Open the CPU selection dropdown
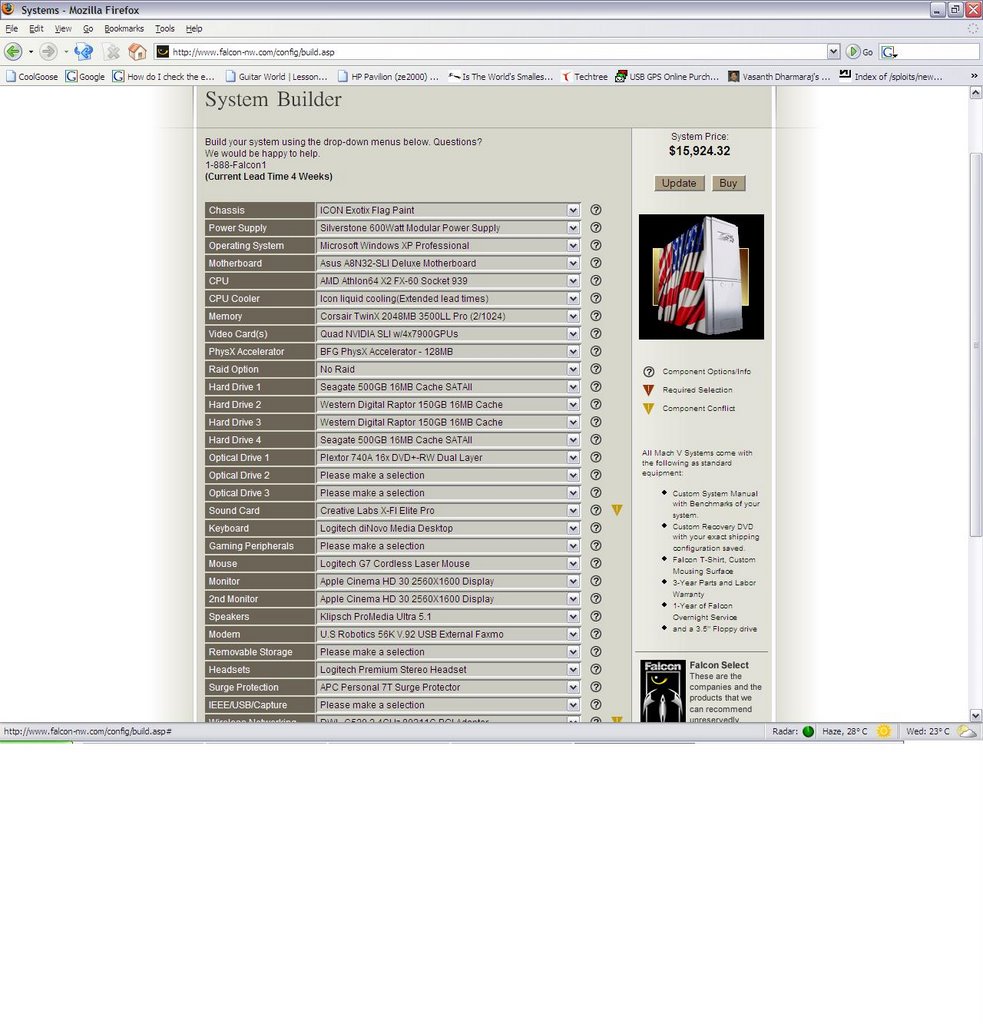The image size is (983, 1024). point(448,281)
